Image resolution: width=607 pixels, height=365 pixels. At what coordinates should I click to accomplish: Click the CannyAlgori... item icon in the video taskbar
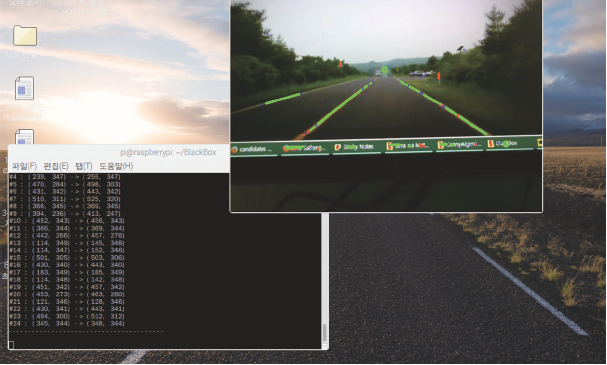441,145
